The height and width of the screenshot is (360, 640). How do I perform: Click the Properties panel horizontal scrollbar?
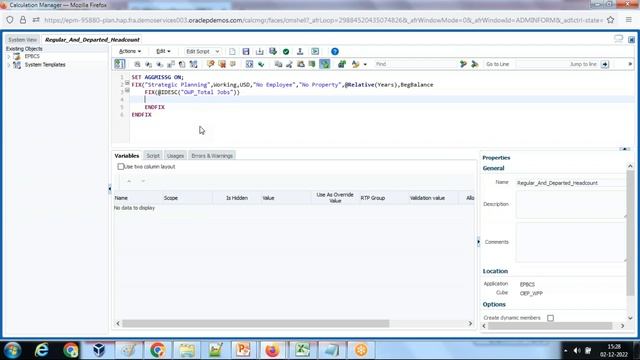pyautogui.click(x=550, y=326)
